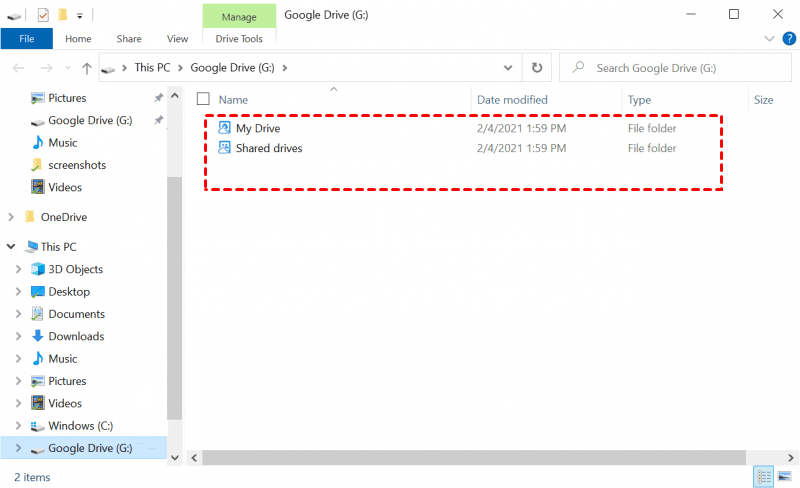The image size is (800, 488).
Task: Select This PC in navigation pane
Action: tap(58, 247)
